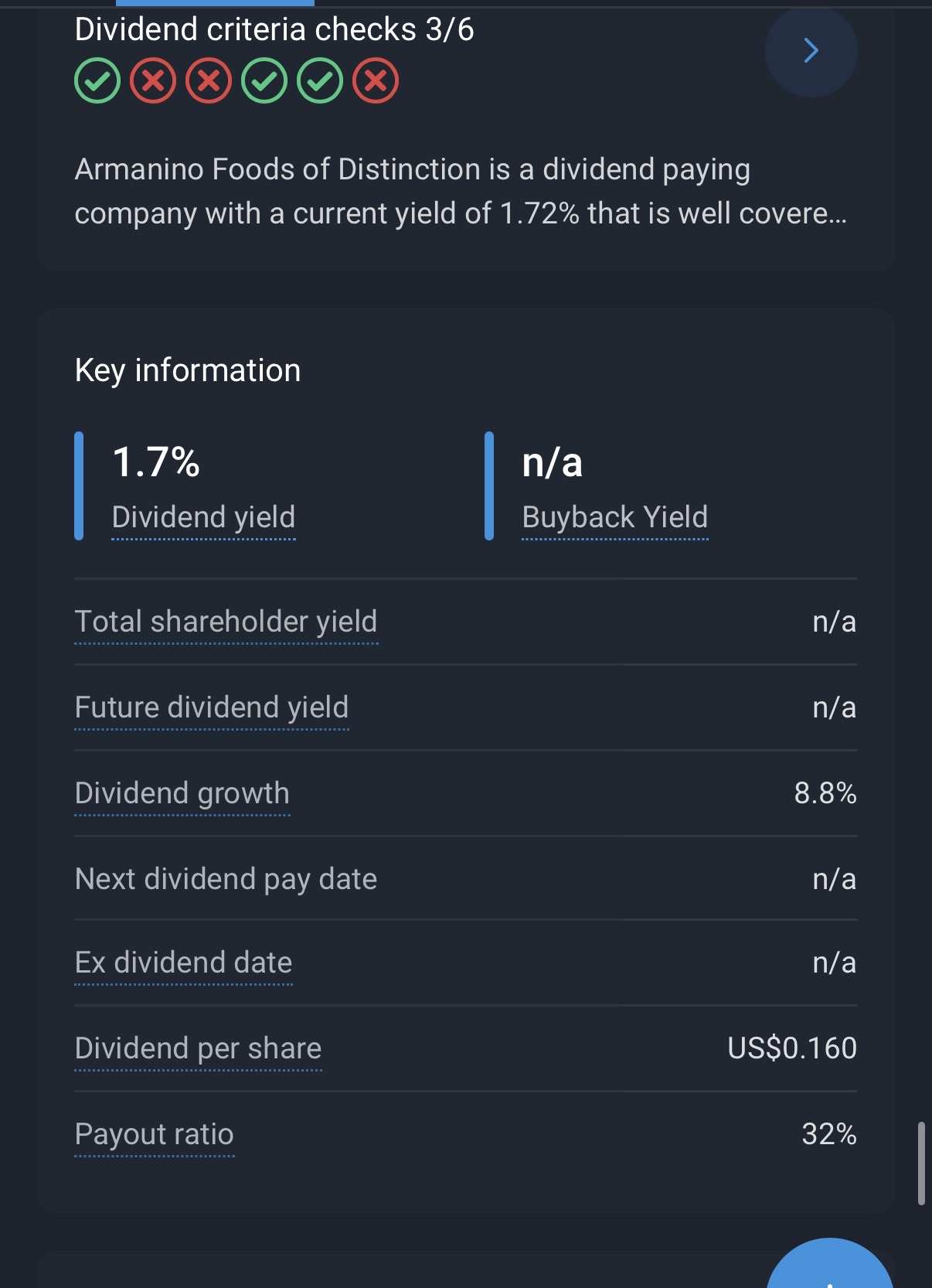Show the Ex dividend date explanation

183,963
